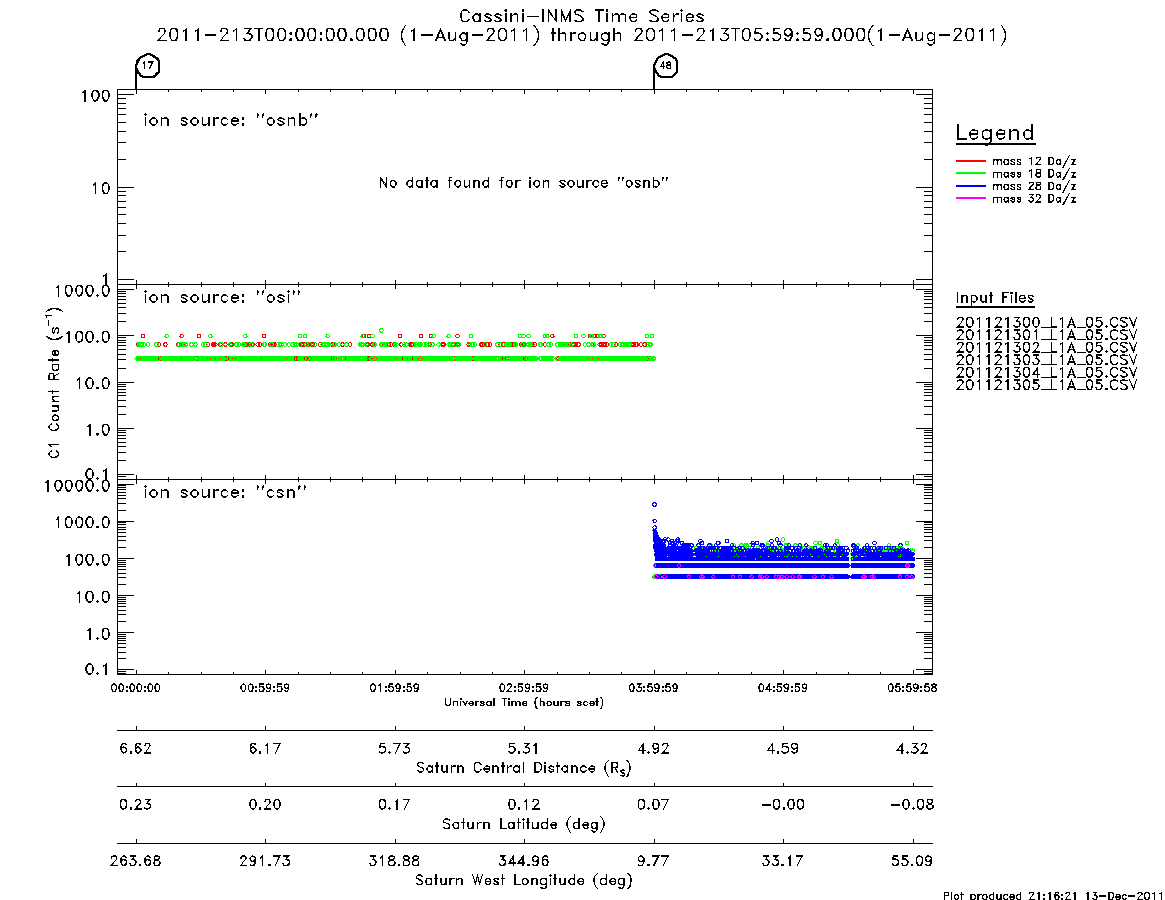The image size is (1165, 900).
Task: Click the highest blue data point in csn panel
Action: click(x=655, y=505)
